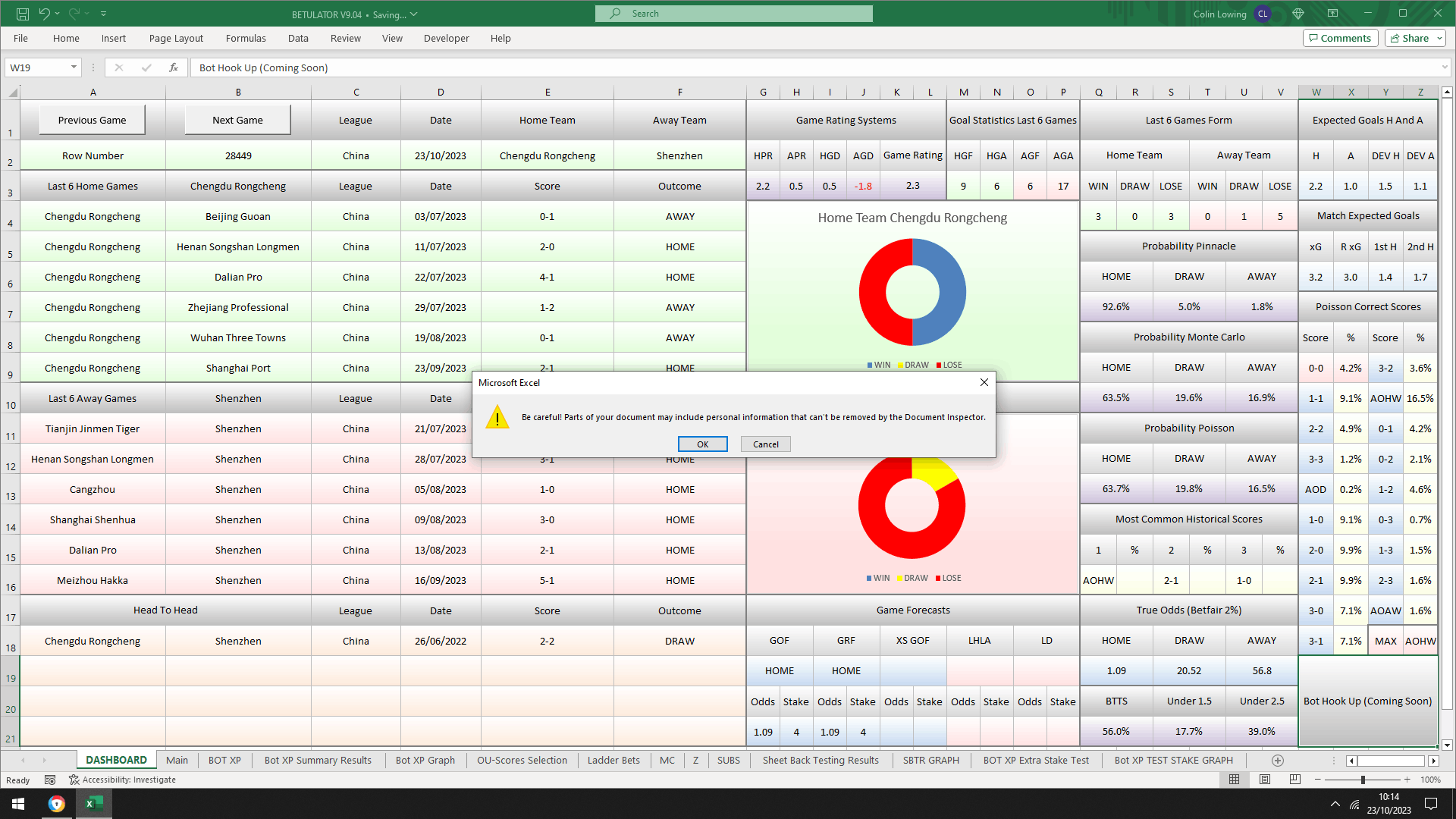
Task: Switch to the Bot XP Graph sheet
Action: coord(425,761)
